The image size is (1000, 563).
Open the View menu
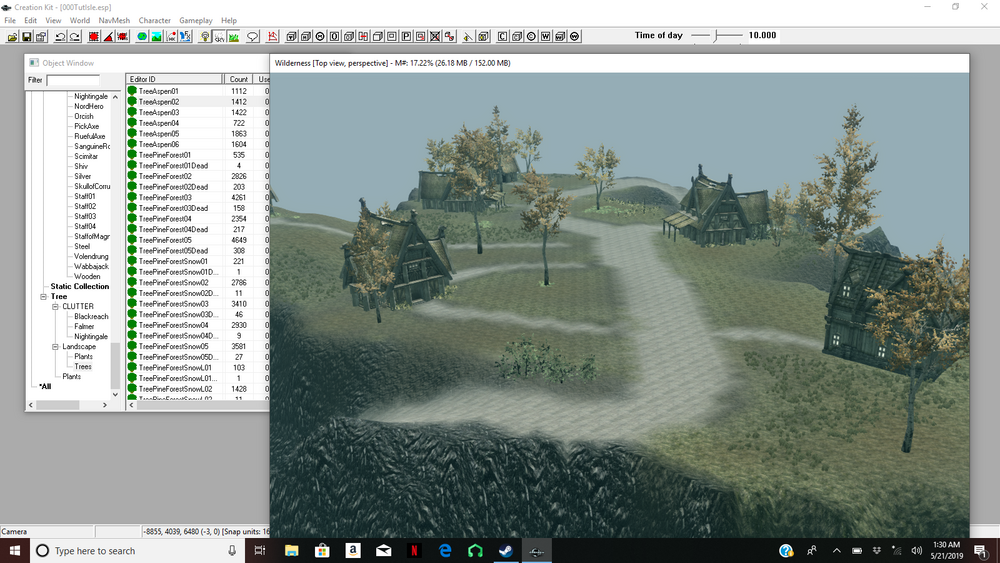[x=53, y=20]
